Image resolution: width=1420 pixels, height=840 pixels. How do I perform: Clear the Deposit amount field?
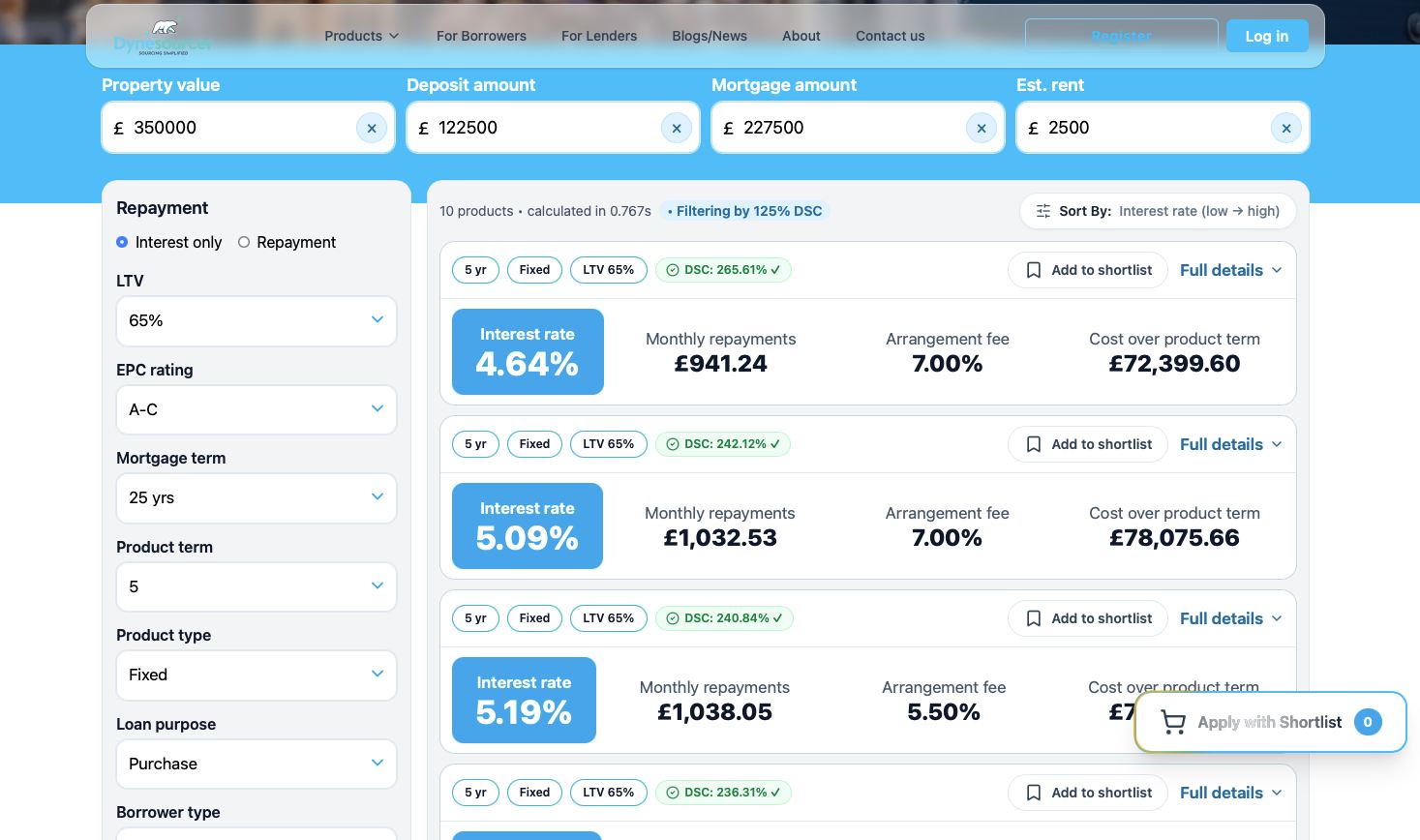pyautogui.click(x=677, y=128)
